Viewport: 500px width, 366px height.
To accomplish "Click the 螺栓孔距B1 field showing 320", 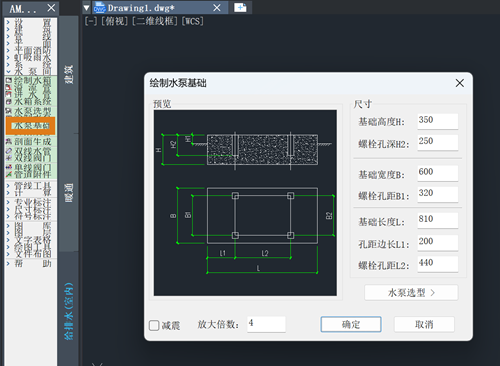I will (x=438, y=194).
